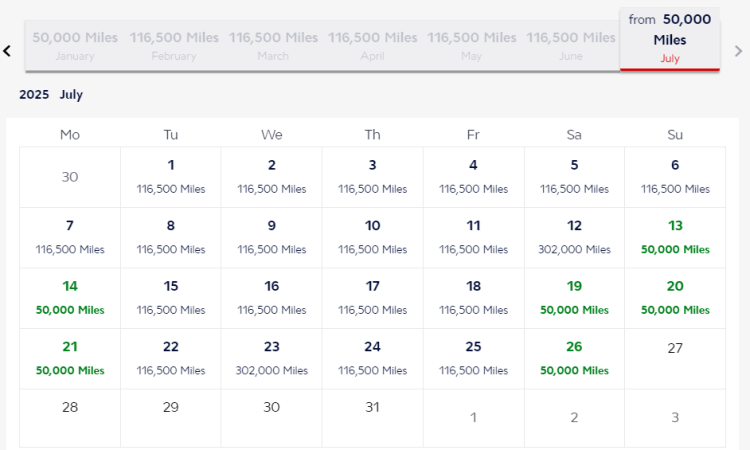Choose July 6 date cell
The height and width of the screenshot is (450, 750).
point(675,177)
